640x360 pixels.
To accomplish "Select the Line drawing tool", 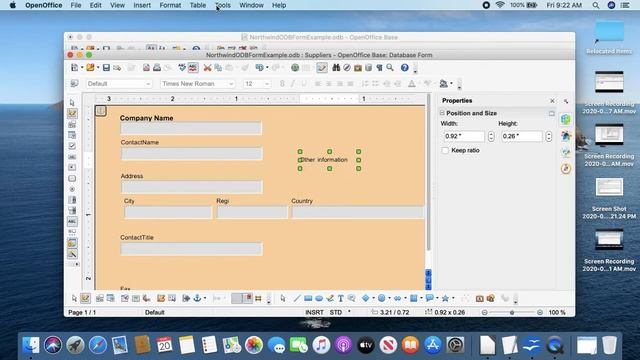I will click(x=297, y=298).
